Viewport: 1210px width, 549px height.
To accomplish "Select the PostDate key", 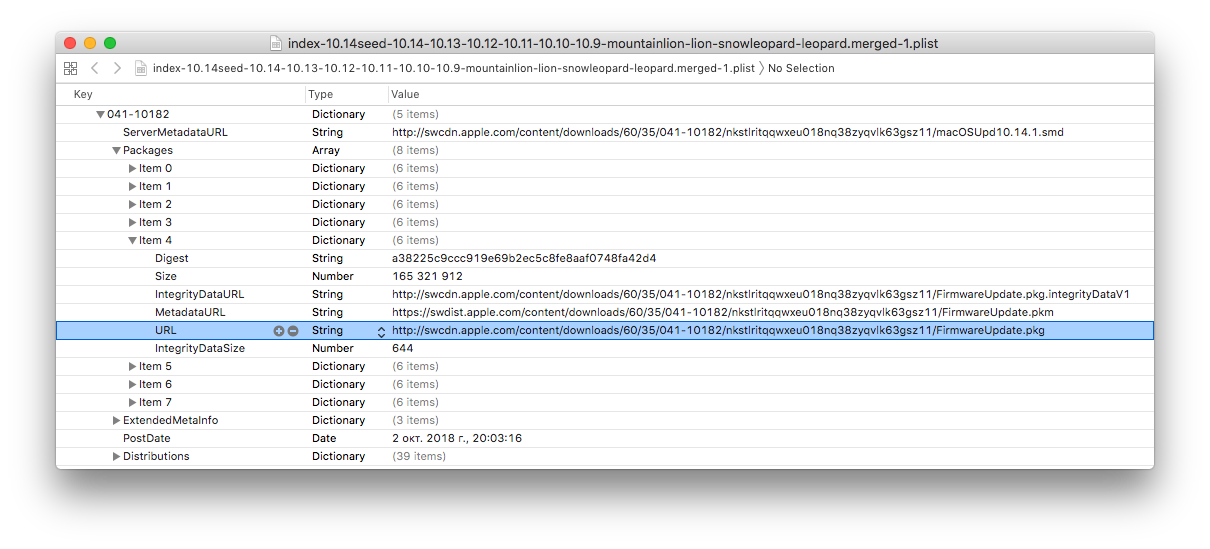I will coord(146,438).
